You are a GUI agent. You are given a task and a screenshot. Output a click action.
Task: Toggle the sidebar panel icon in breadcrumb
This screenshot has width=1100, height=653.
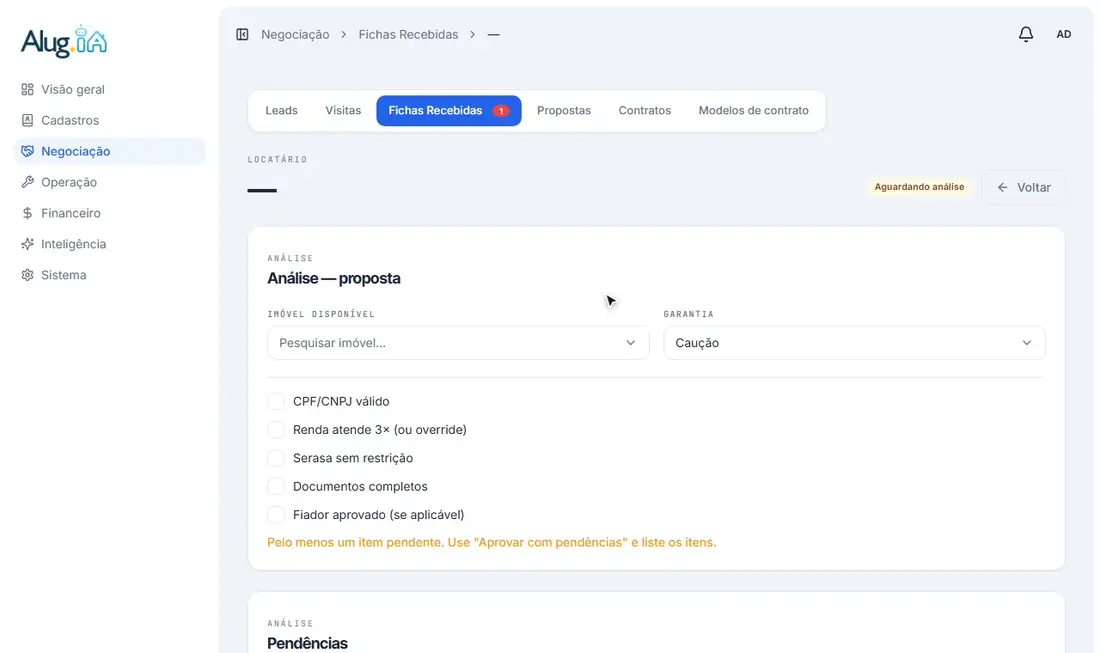pyautogui.click(x=242, y=34)
